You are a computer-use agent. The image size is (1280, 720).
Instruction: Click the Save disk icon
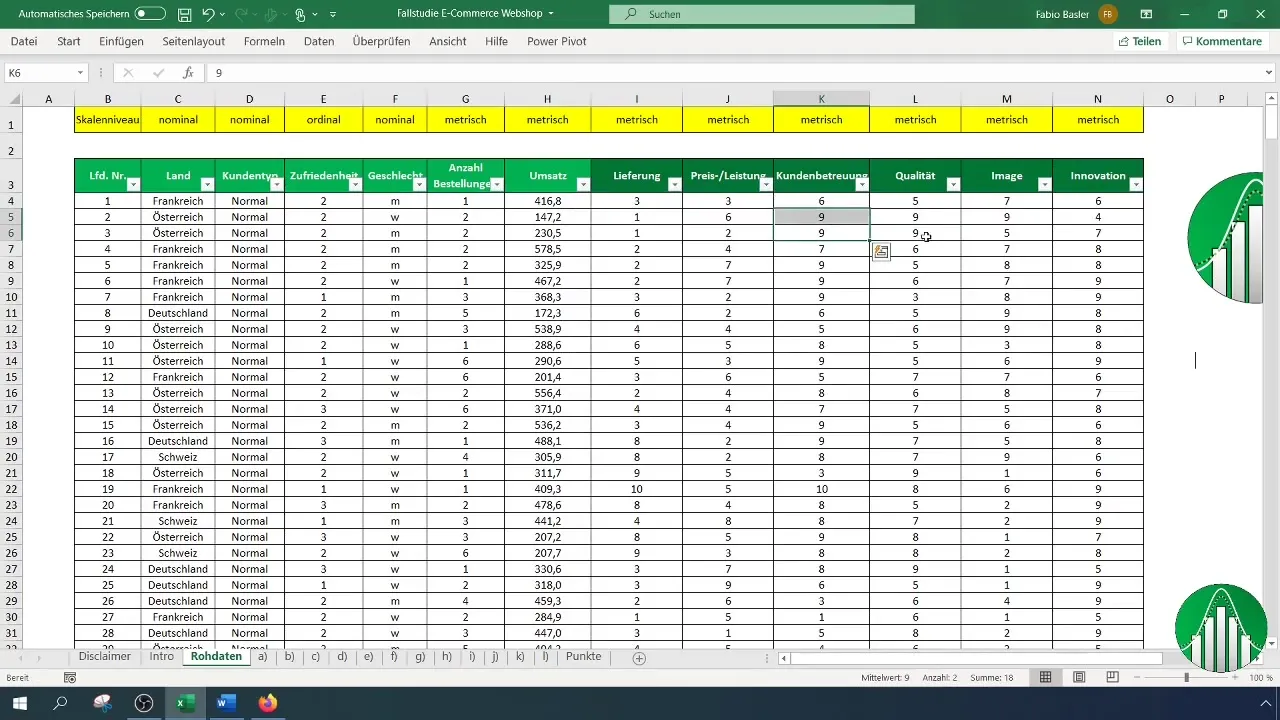(184, 14)
